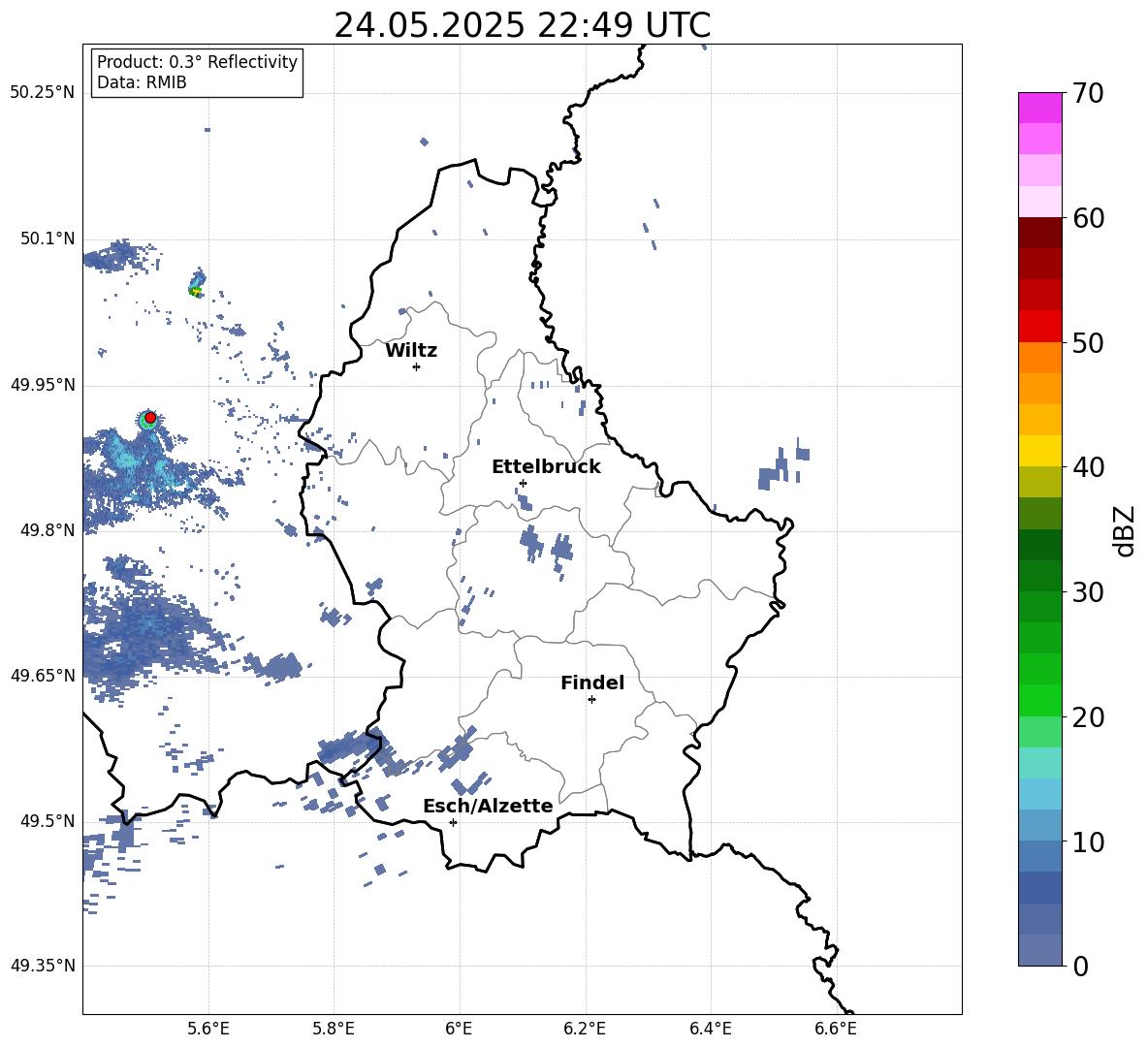Screen dimensions: 1148x1048
Task: Click the 60 tick label on colorbar
Action: (1088, 218)
